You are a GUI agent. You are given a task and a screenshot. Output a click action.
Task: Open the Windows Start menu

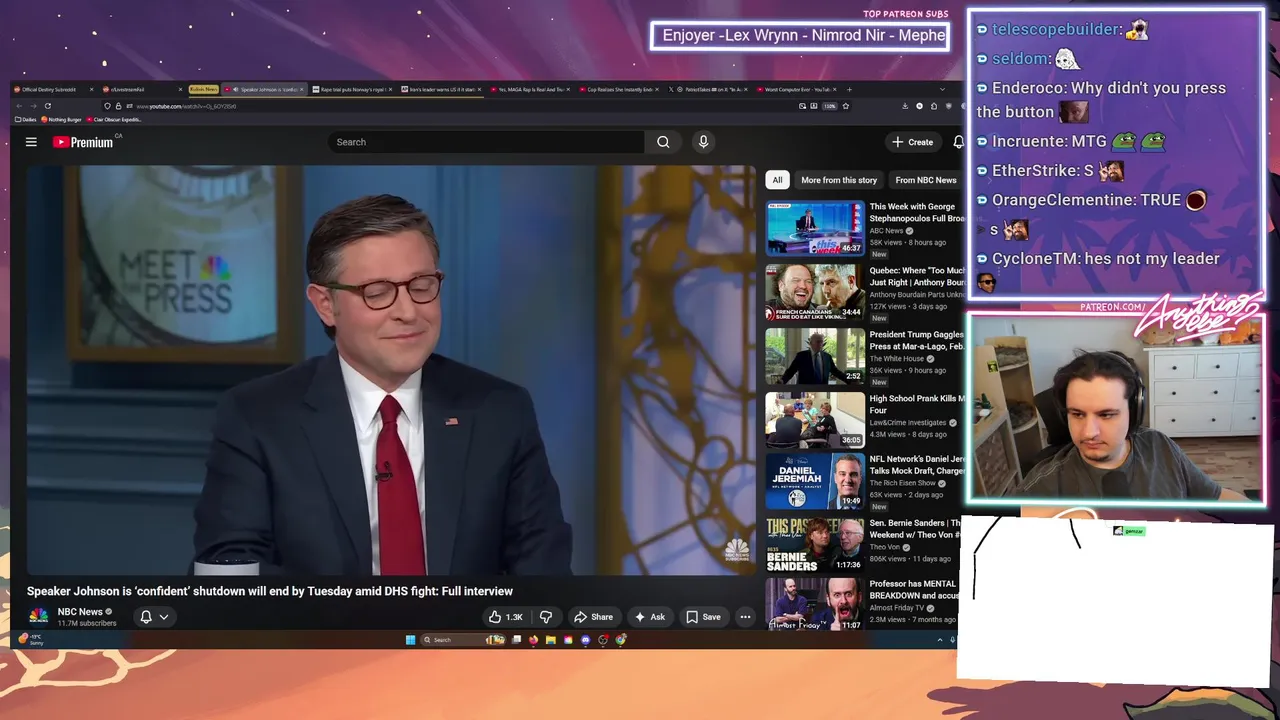click(410, 640)
